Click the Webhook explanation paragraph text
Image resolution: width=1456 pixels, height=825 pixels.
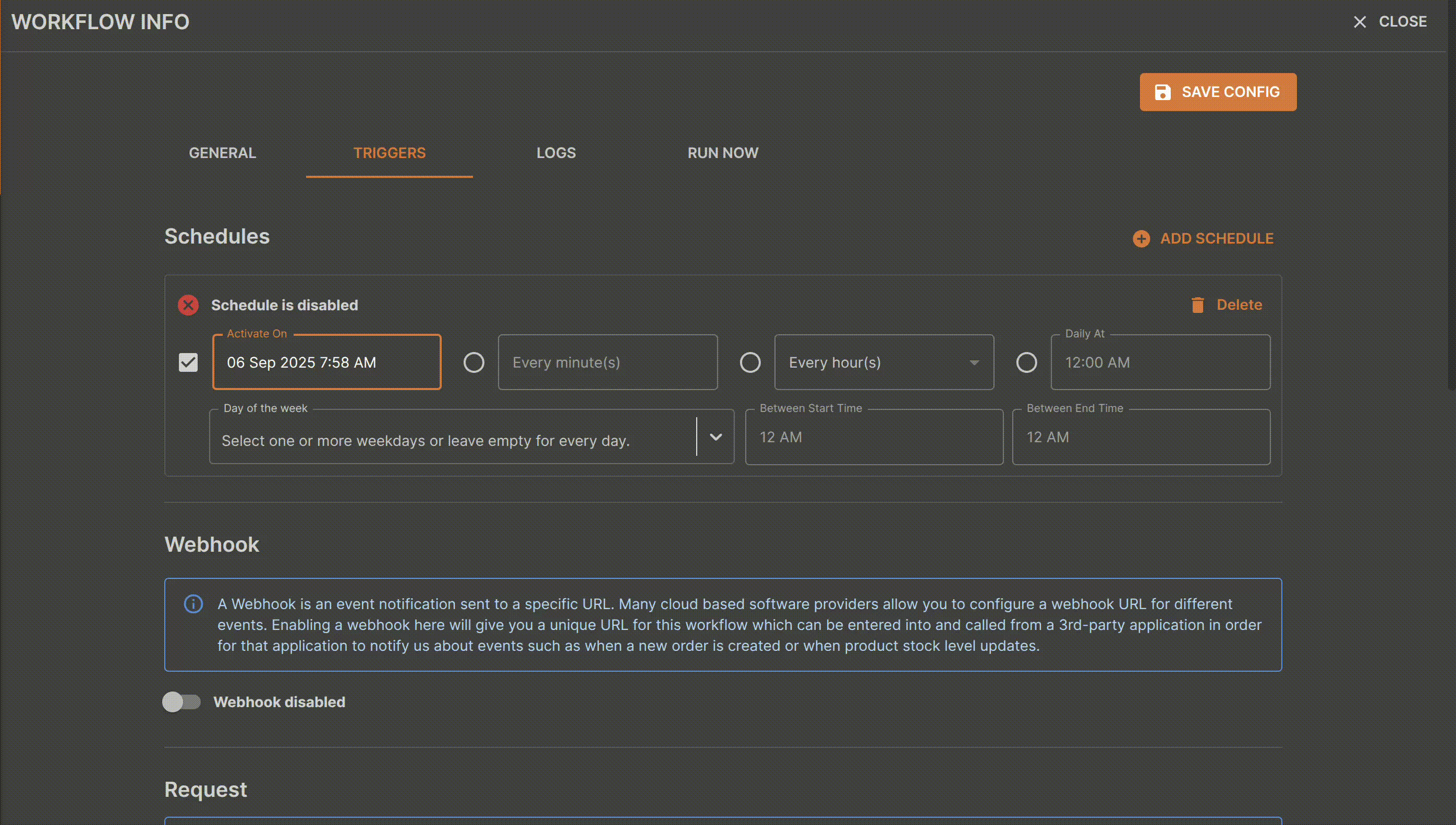739,625
